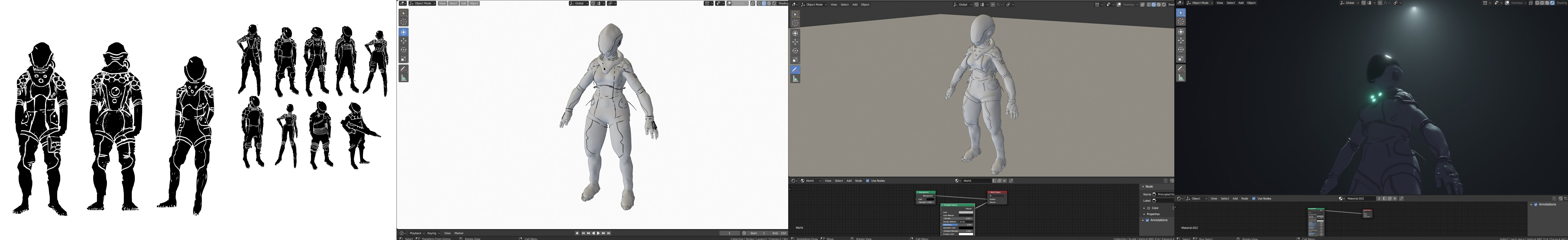The image size is (1568, 240).
Task: Open View menu in left viewport
Action: tap(443, 4)
